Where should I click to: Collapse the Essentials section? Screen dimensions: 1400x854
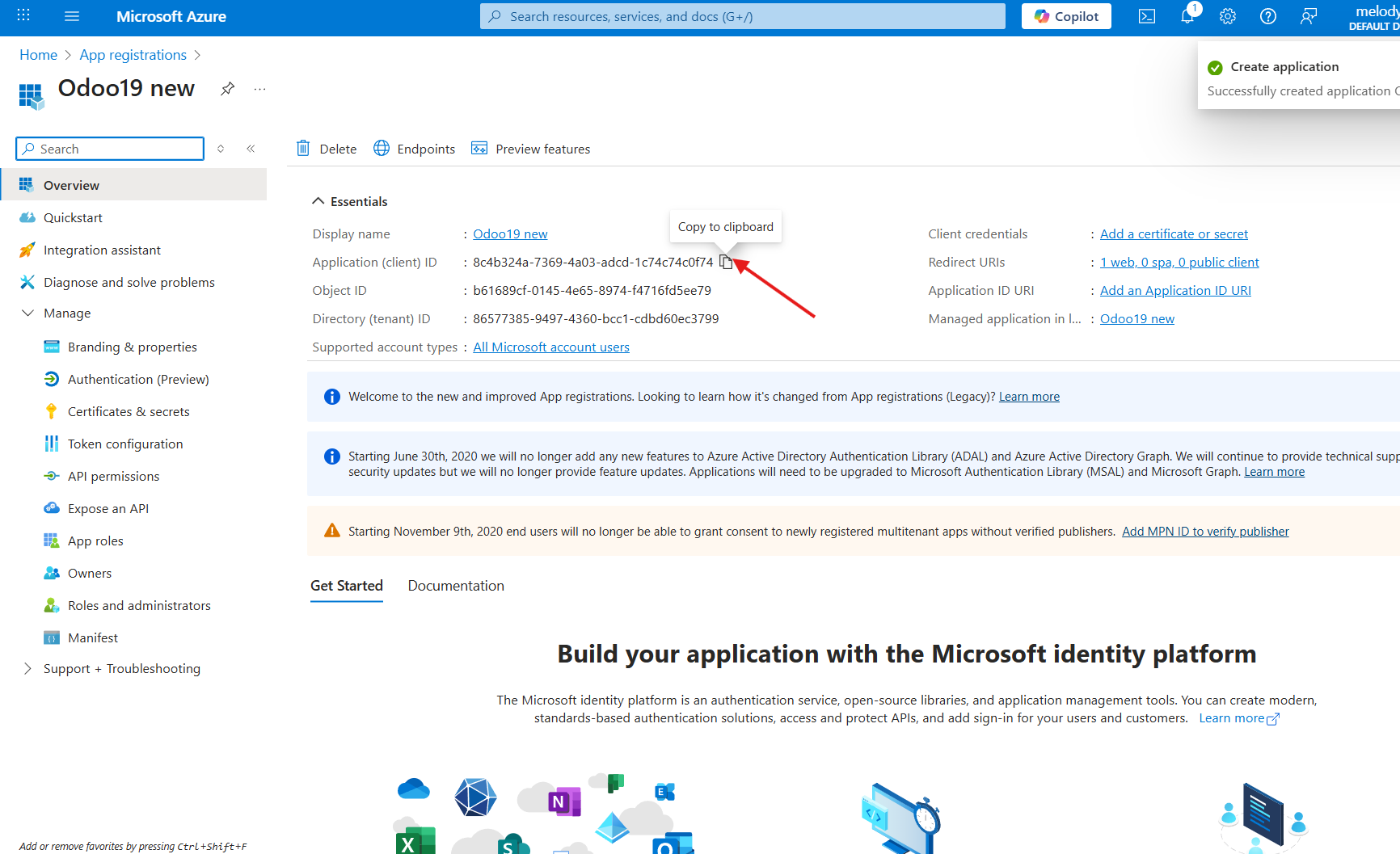click(318, 201)
